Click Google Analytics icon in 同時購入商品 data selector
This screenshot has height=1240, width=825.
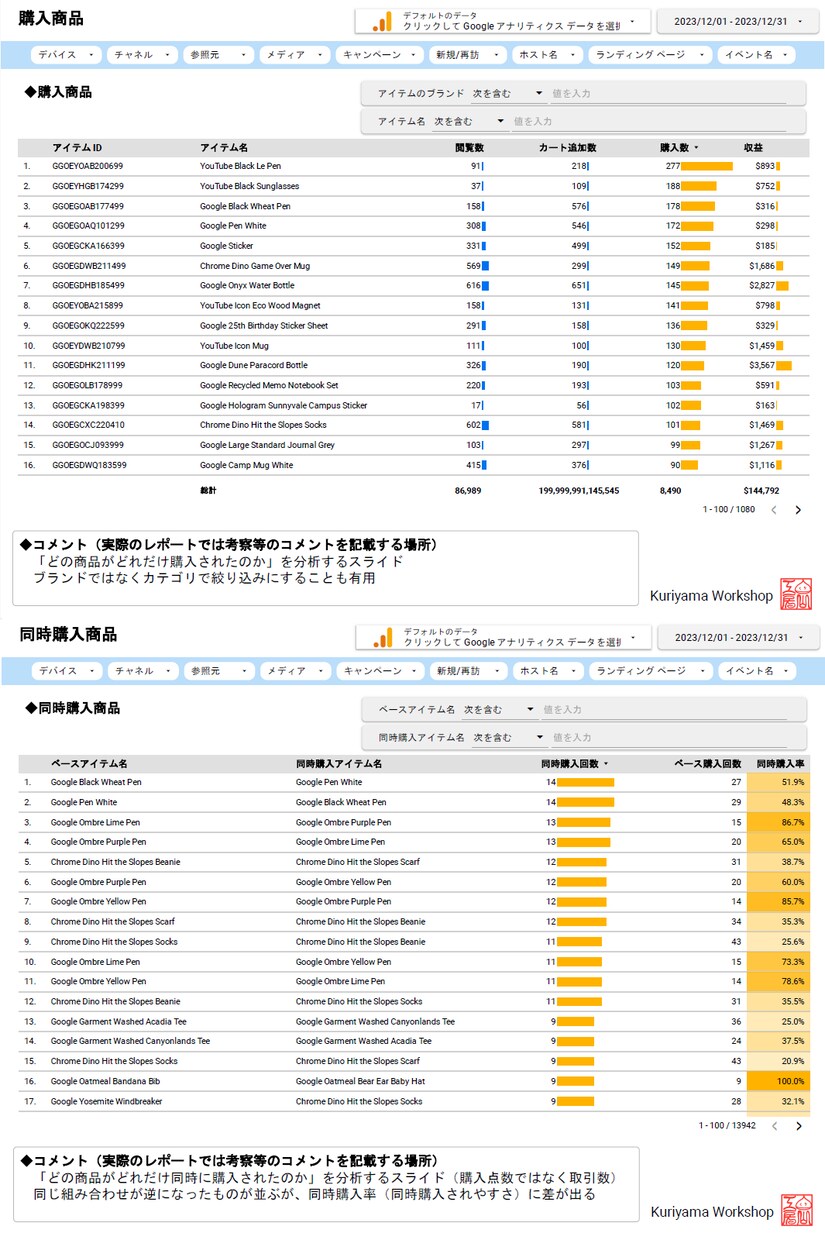(382, 637)
